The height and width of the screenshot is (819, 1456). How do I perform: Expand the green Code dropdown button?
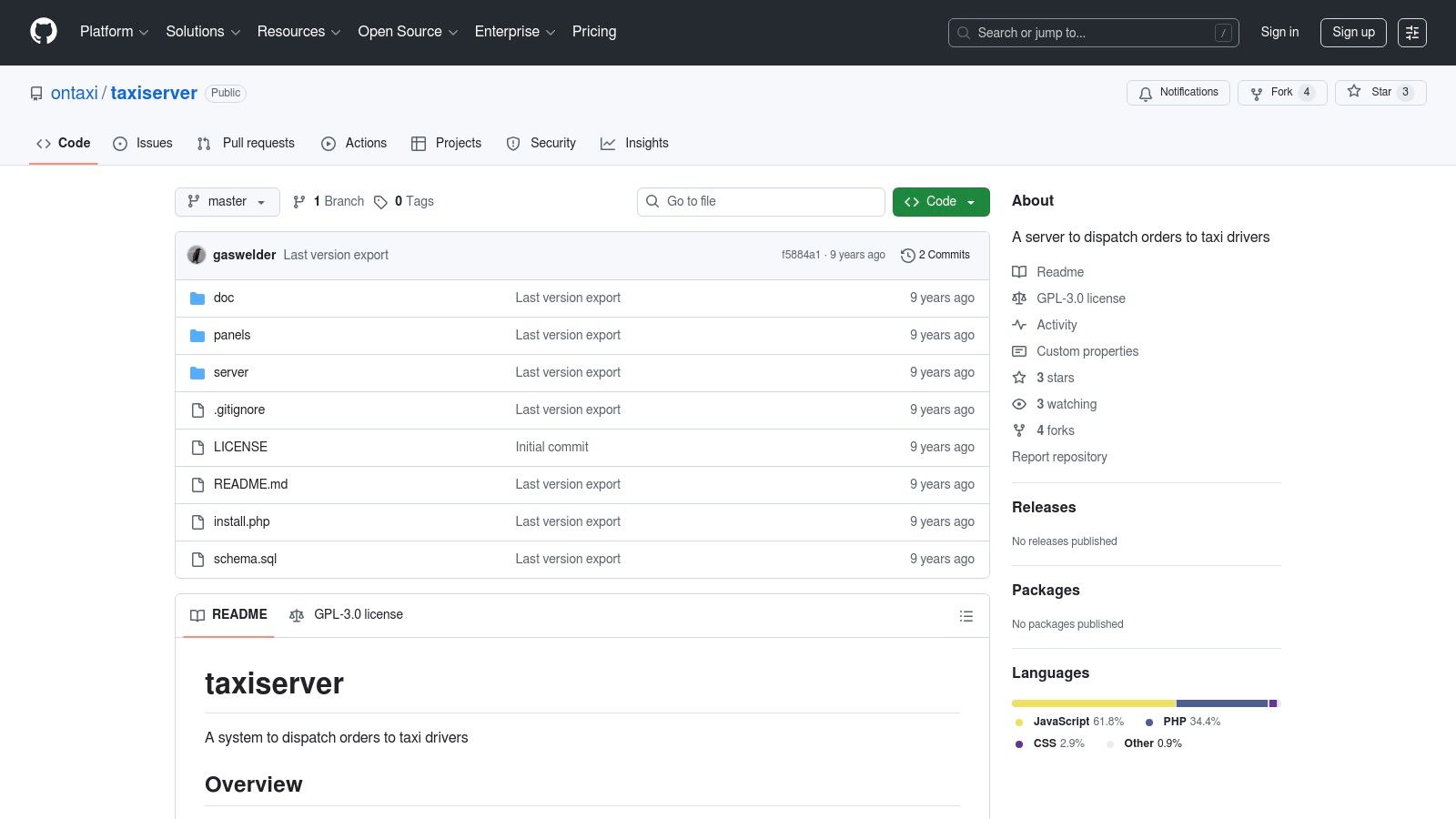point(940,202)
